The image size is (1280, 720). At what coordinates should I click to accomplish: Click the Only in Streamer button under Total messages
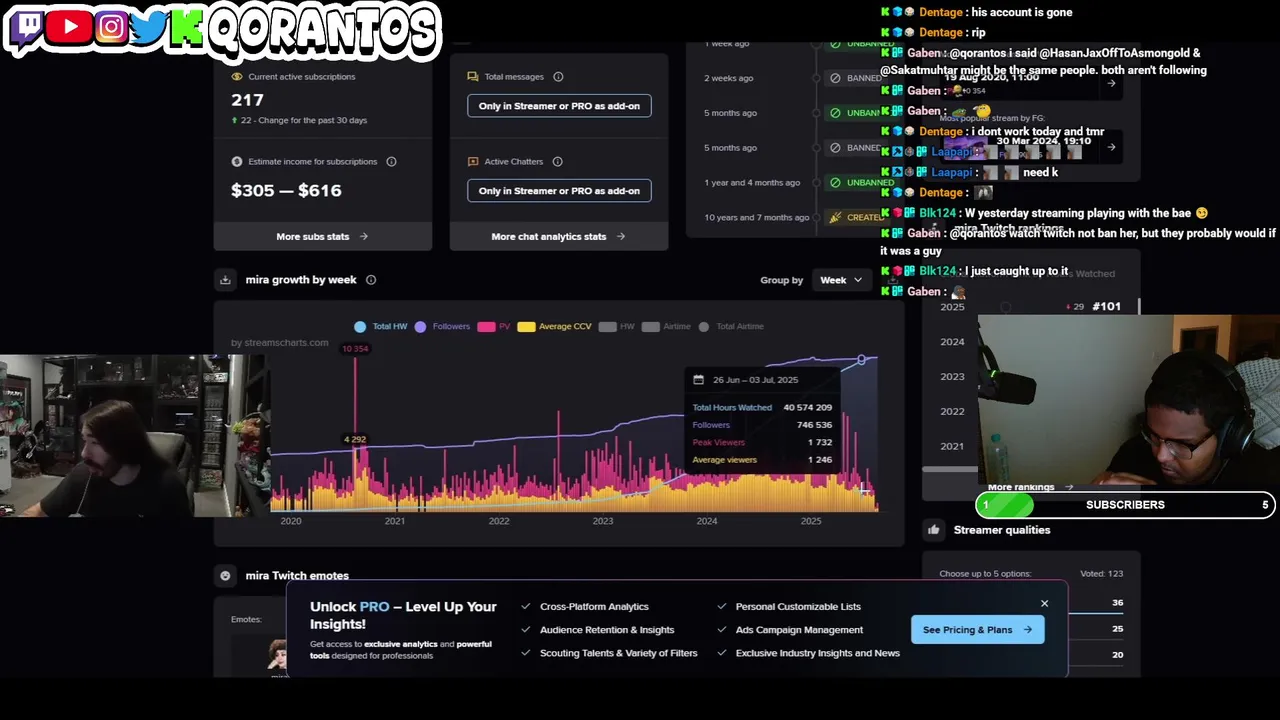559,106
